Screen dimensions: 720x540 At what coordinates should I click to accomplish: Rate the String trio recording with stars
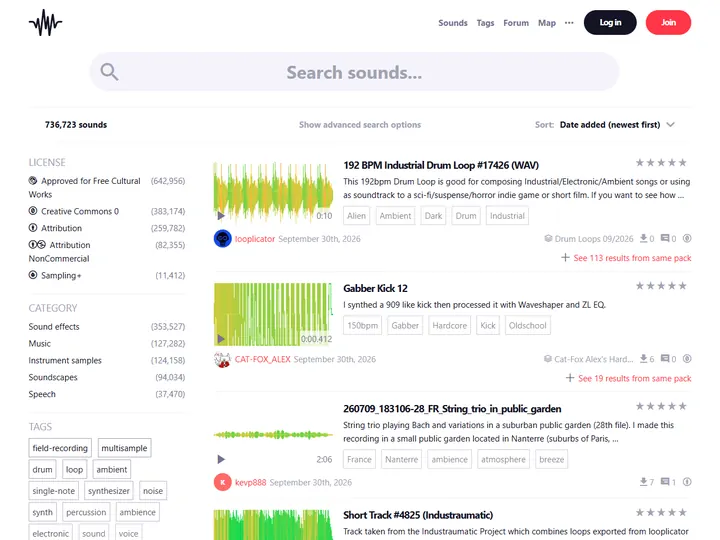[661, 406]
